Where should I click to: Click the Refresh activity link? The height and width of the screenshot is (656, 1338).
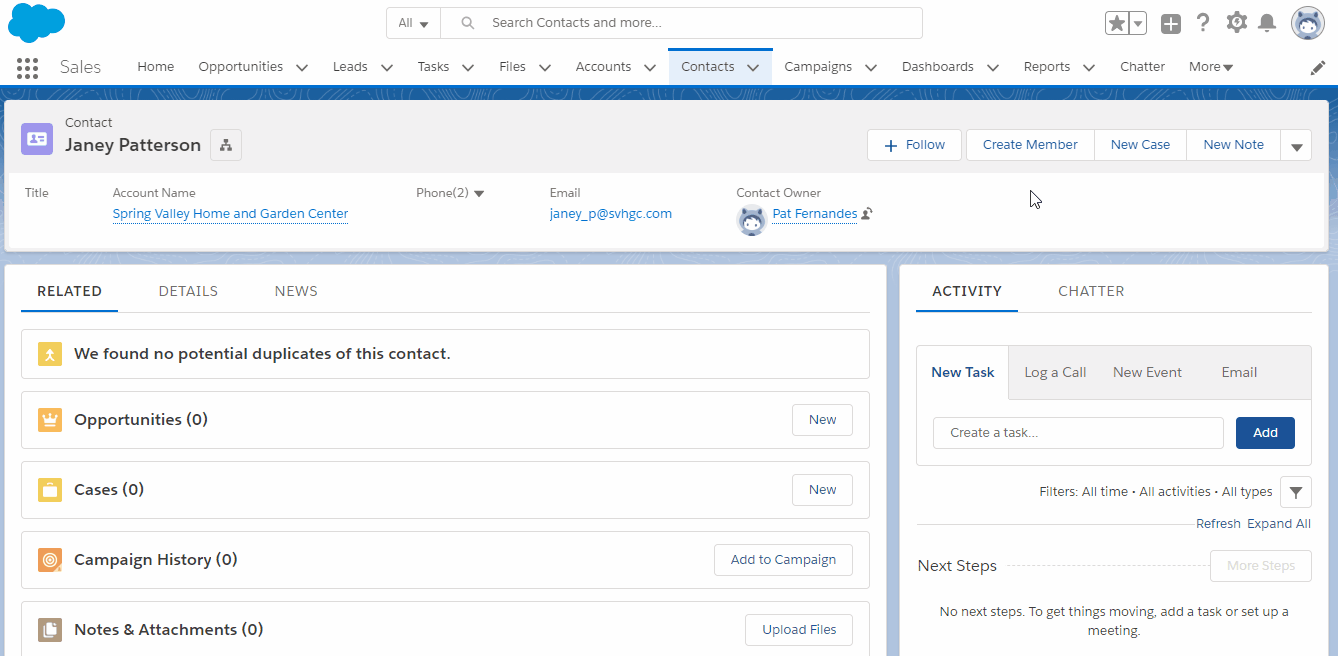click(1218, 524)
